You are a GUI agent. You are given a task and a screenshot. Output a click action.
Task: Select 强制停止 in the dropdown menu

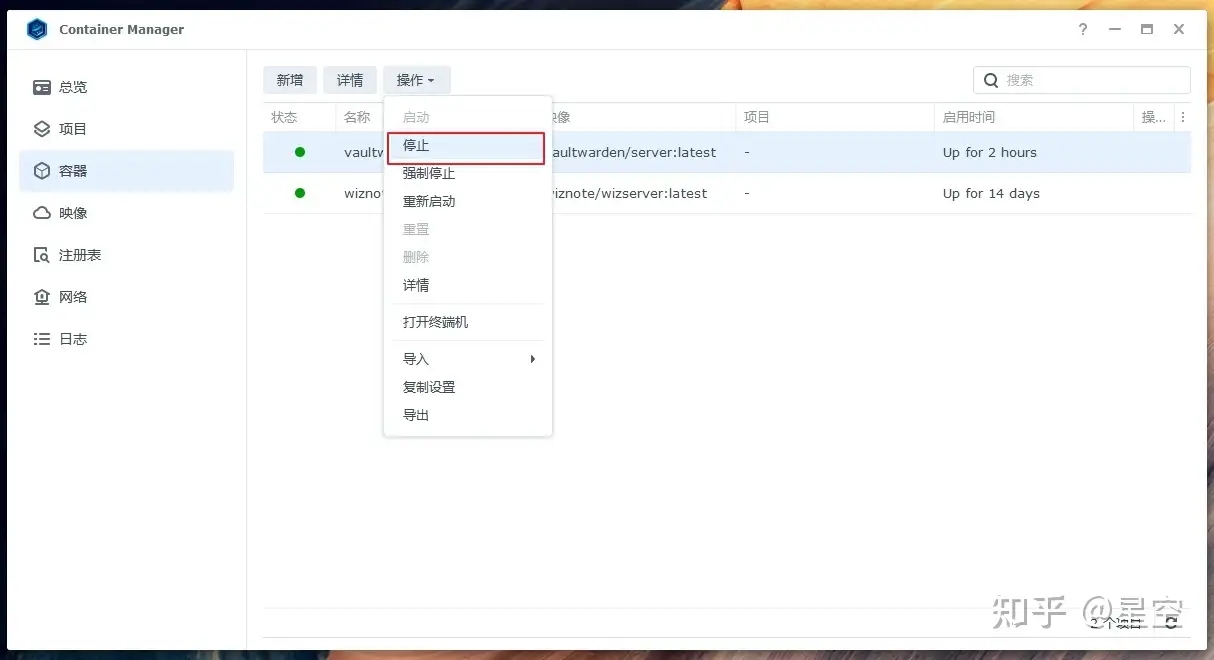tap(429, 174)
